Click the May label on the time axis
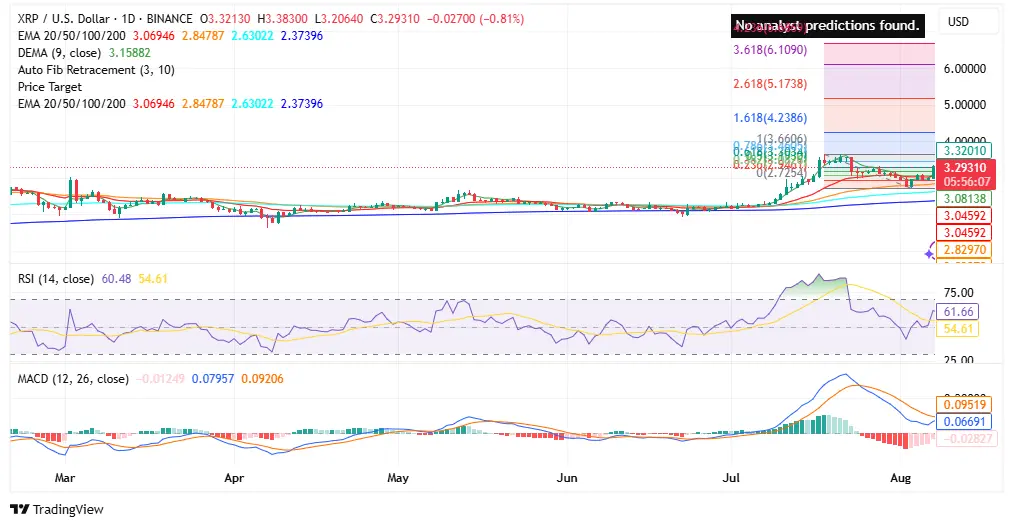 (398, 478)
